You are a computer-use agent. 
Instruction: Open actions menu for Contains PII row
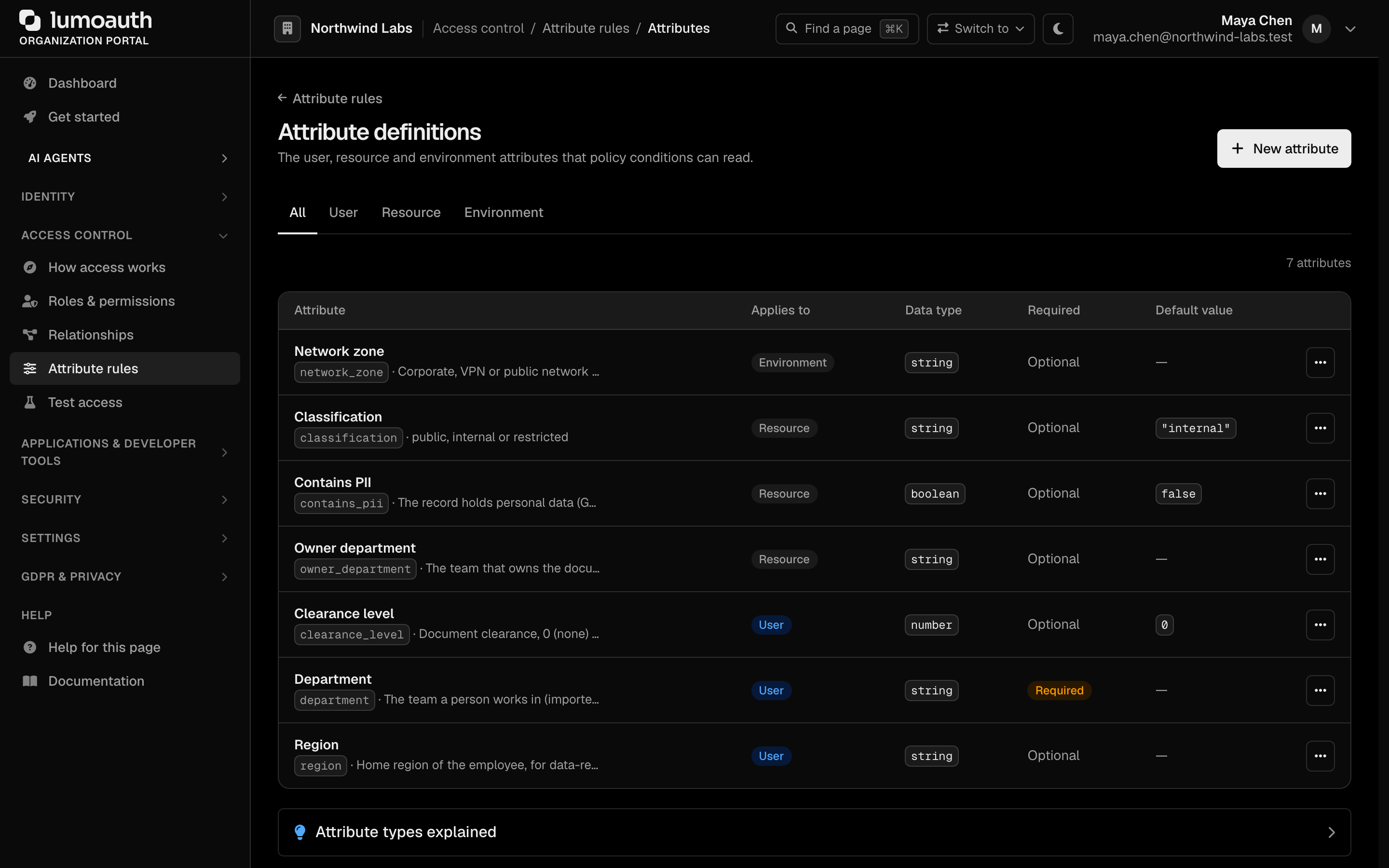point(1320,494)
